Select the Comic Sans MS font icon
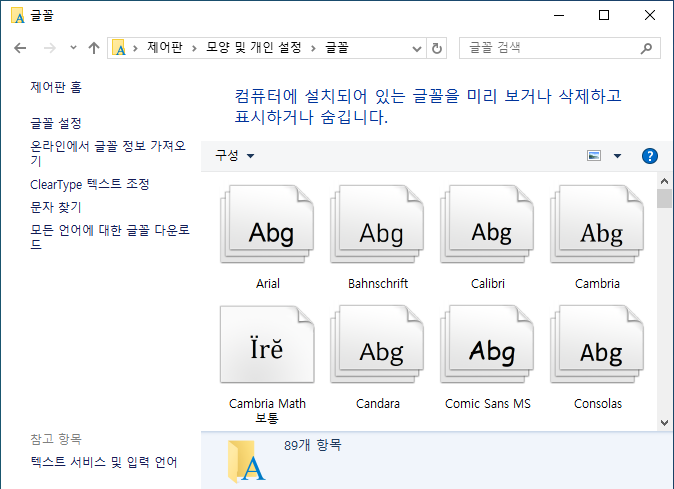 [x=487, y=345]
